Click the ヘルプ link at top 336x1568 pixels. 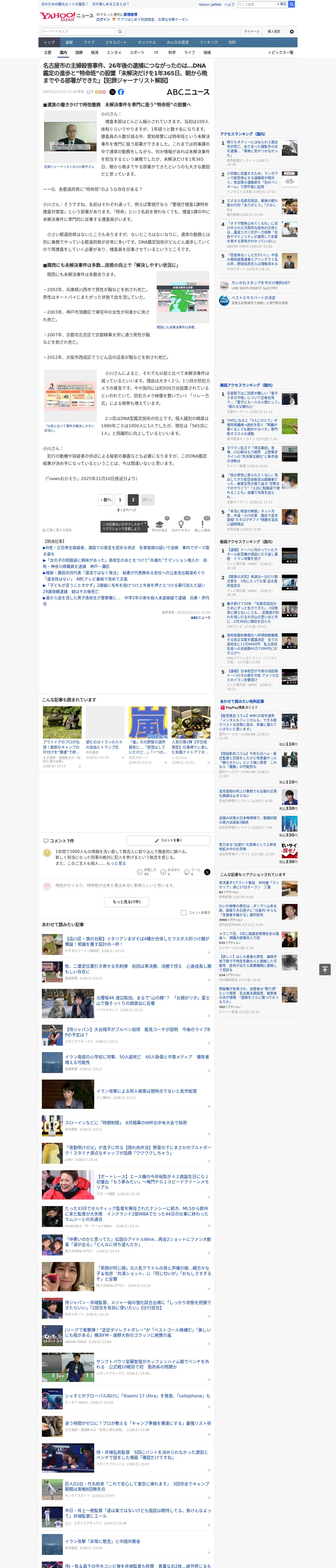(229, 4)
